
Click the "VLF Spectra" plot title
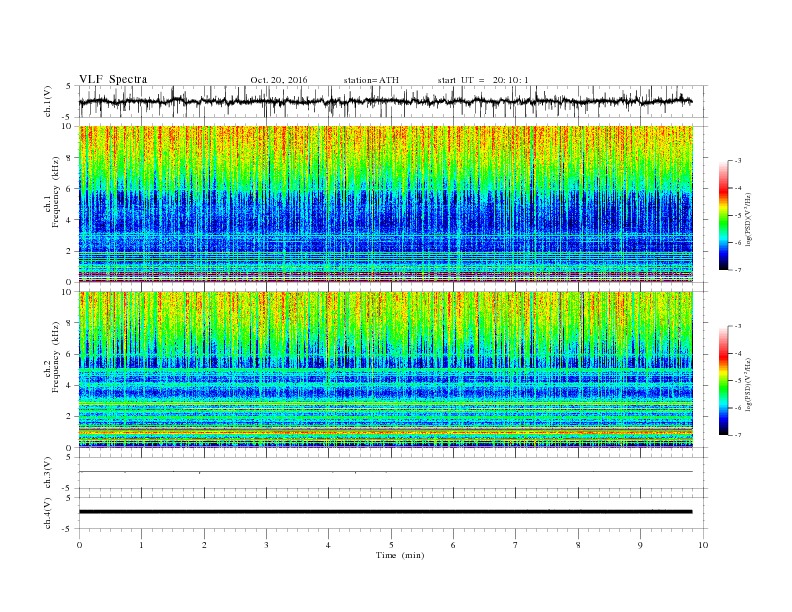pos(113,79)
